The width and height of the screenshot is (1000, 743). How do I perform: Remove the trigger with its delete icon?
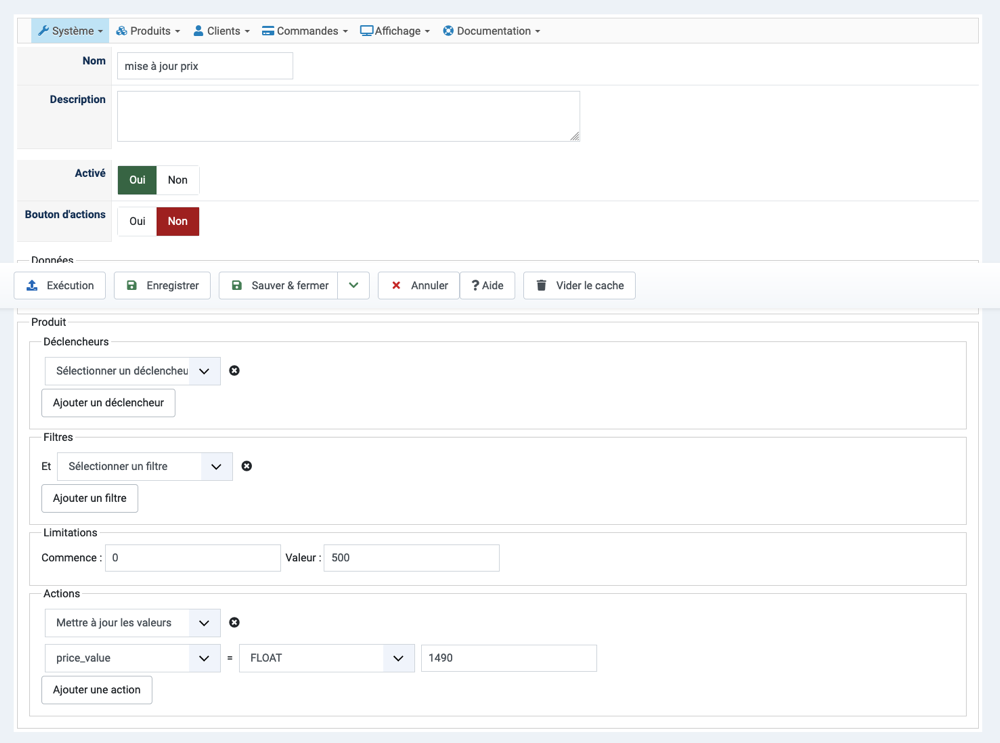click(x=234, y=371)
